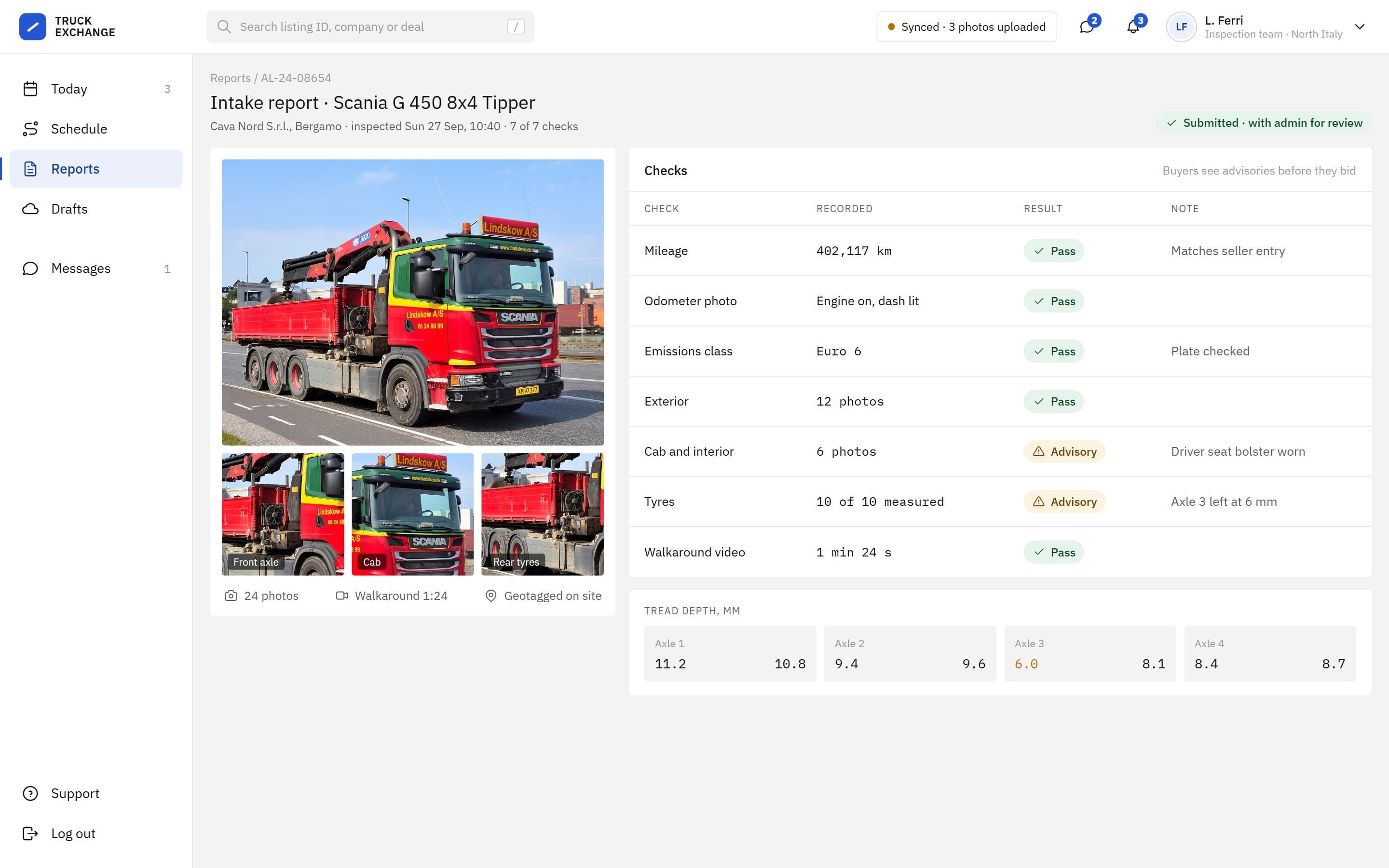1389x868 pixels.
Task: Open the main Scania truck photo
Action: click(x=413, y=302)
